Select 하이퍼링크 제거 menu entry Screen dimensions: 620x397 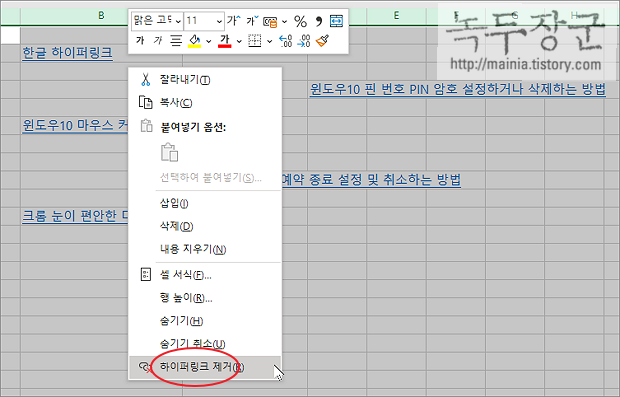pos(205,367)
